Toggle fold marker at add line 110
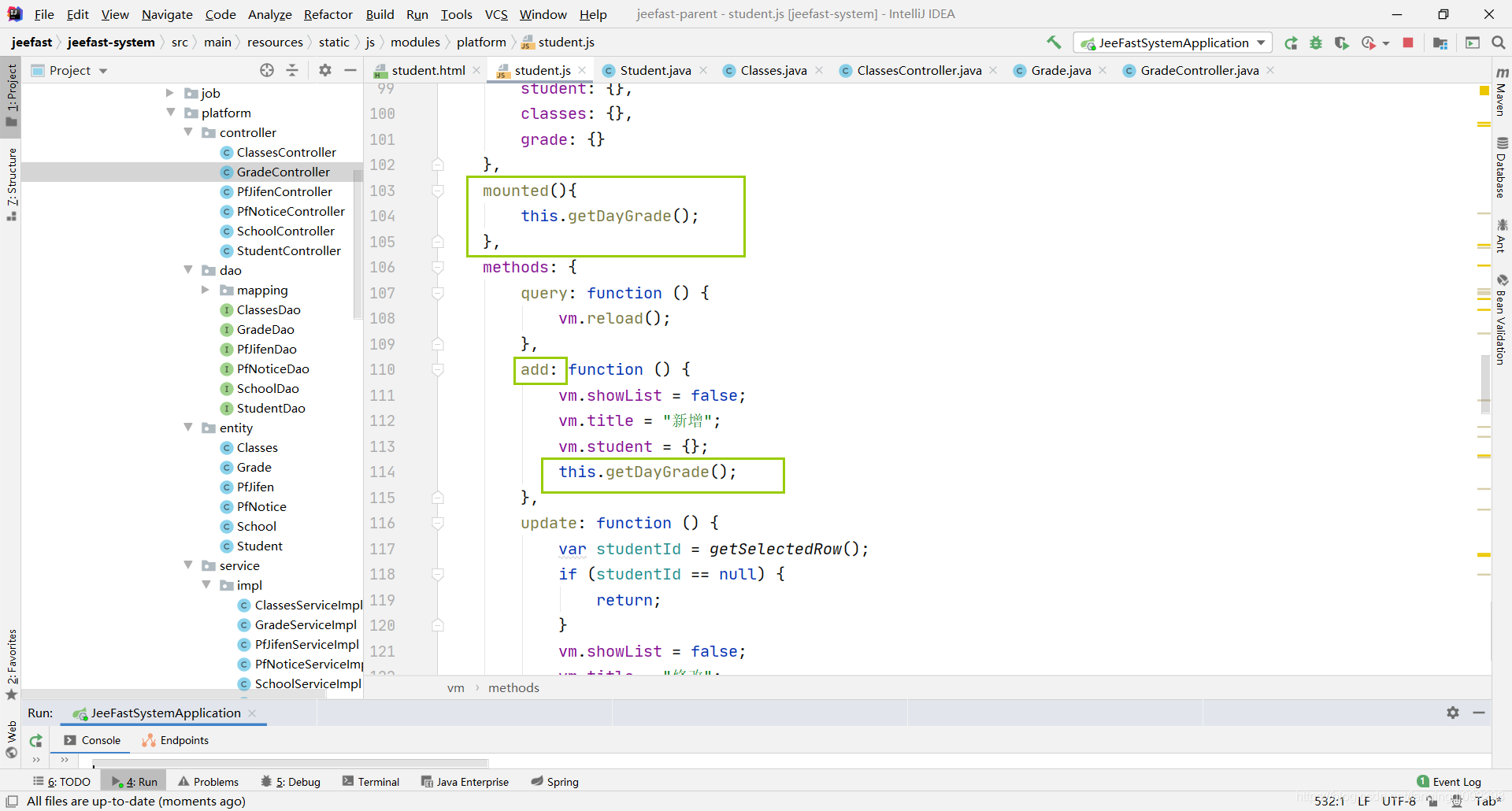The height and width of the screenshot is (811, 1512). [x=438, y=370]
